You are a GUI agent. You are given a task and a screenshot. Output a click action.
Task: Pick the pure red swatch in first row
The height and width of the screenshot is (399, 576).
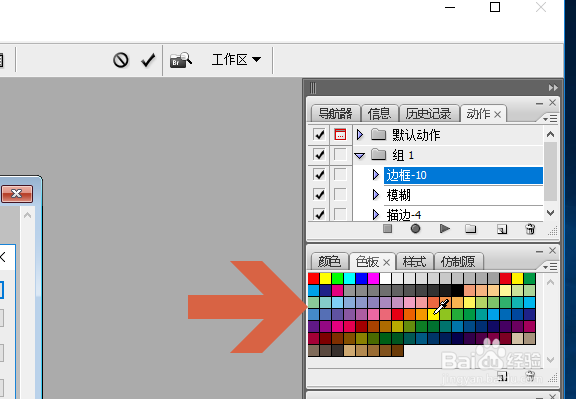(313, 278)
